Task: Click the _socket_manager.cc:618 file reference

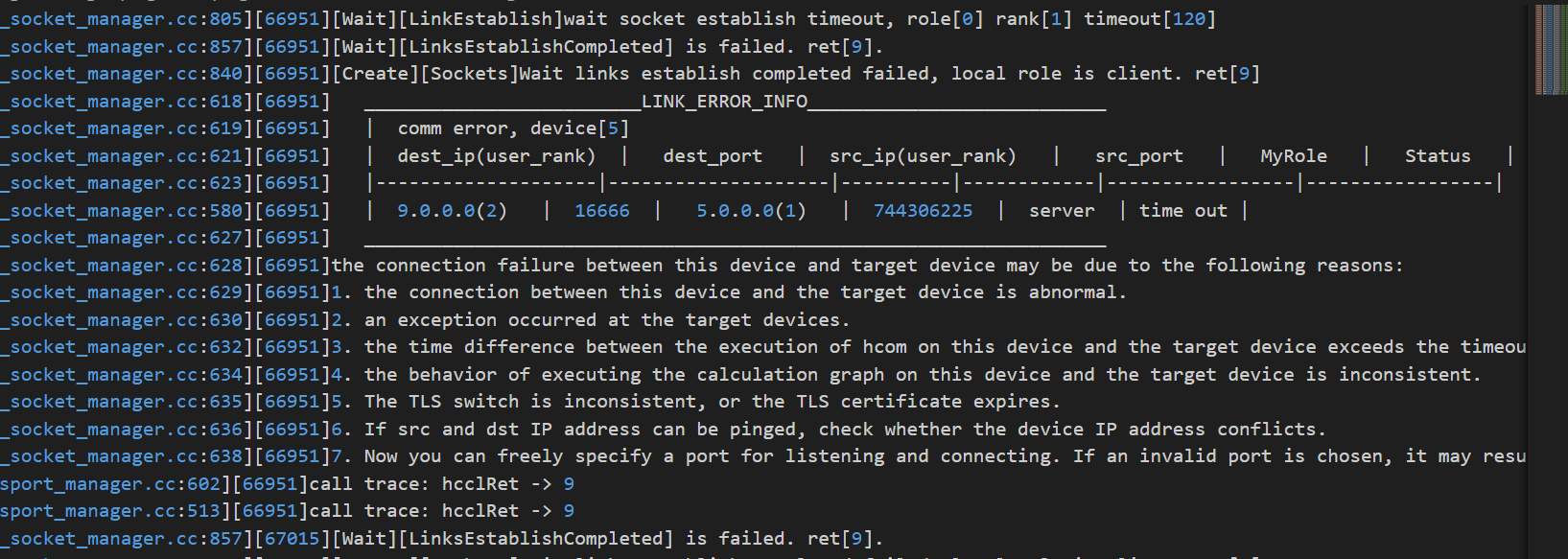Action: 122,102
